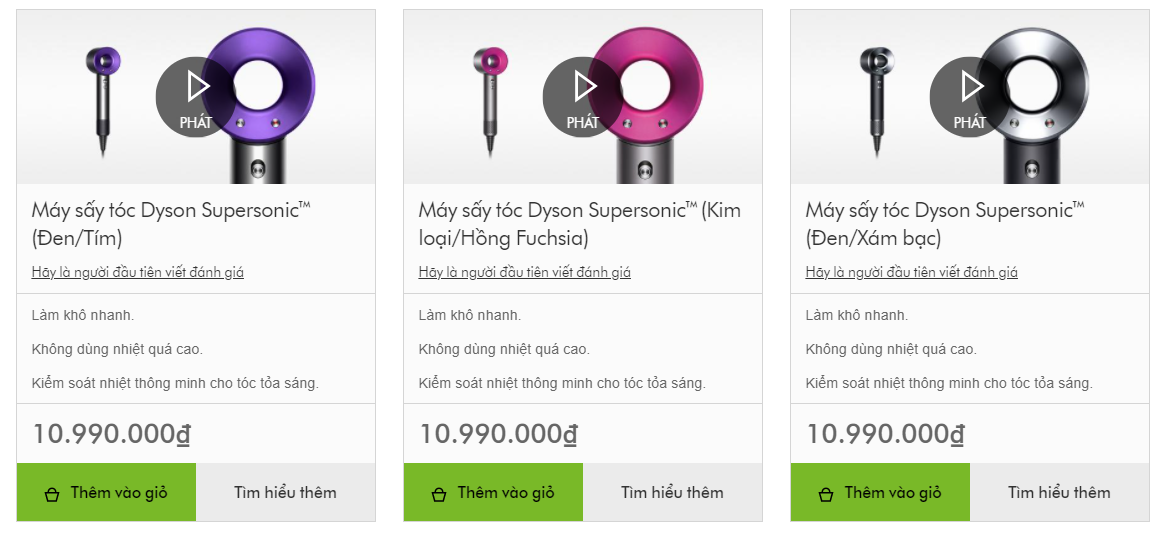Image resolution: width=1169 pixels, height=539 pixels.
Task: Add Hồng Fuchsia Supersonic to cart
Action: (x=493, y=492)
